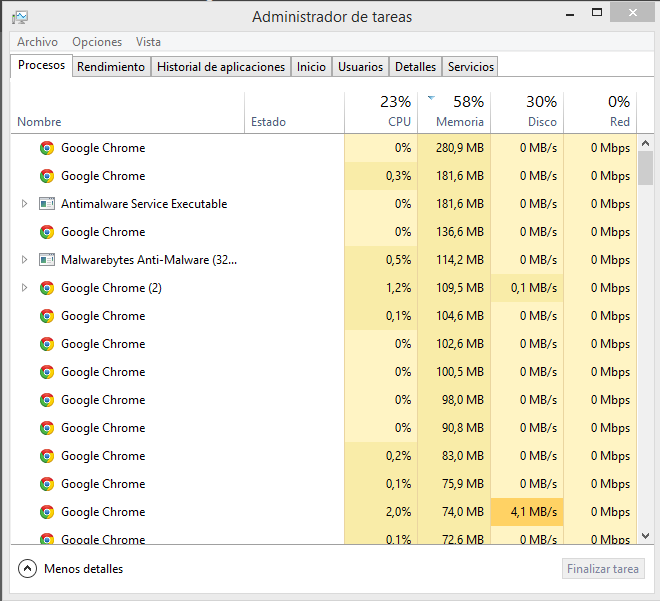Expand the Google Chrome (2) group
660x601 pixels.
click(24, 288)
